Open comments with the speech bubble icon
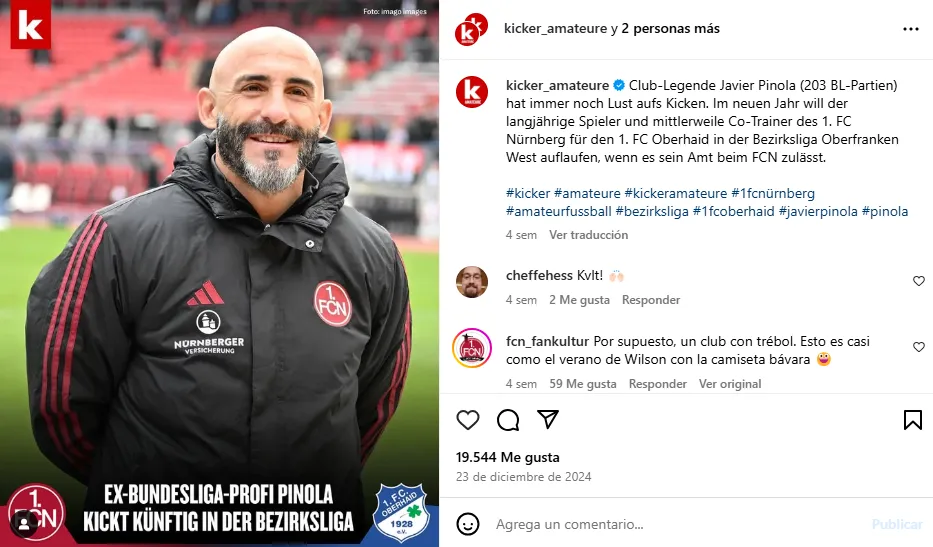 click(508, 420)
